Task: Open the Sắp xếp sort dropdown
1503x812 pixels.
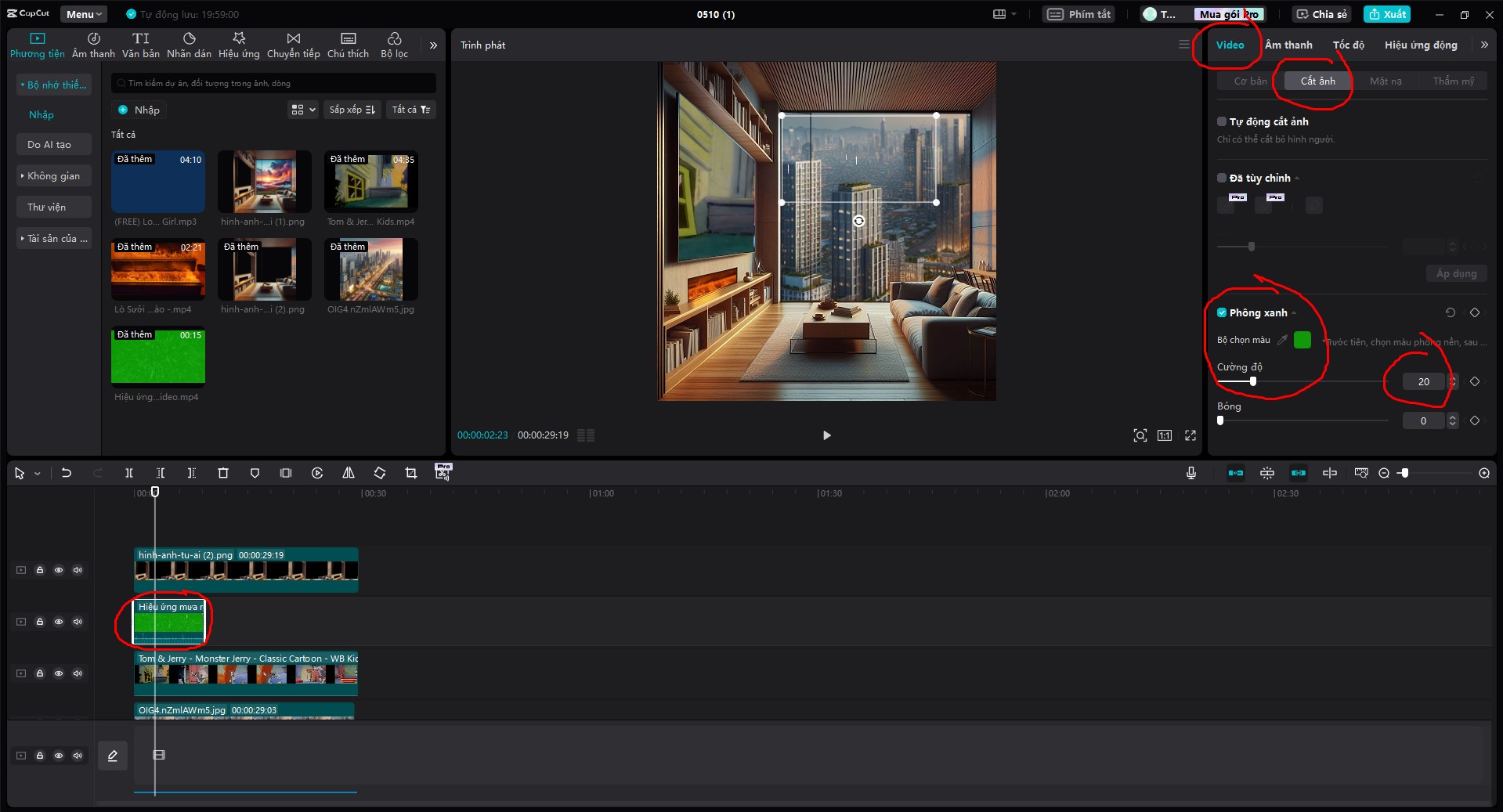Action: (x=352, y=110)
